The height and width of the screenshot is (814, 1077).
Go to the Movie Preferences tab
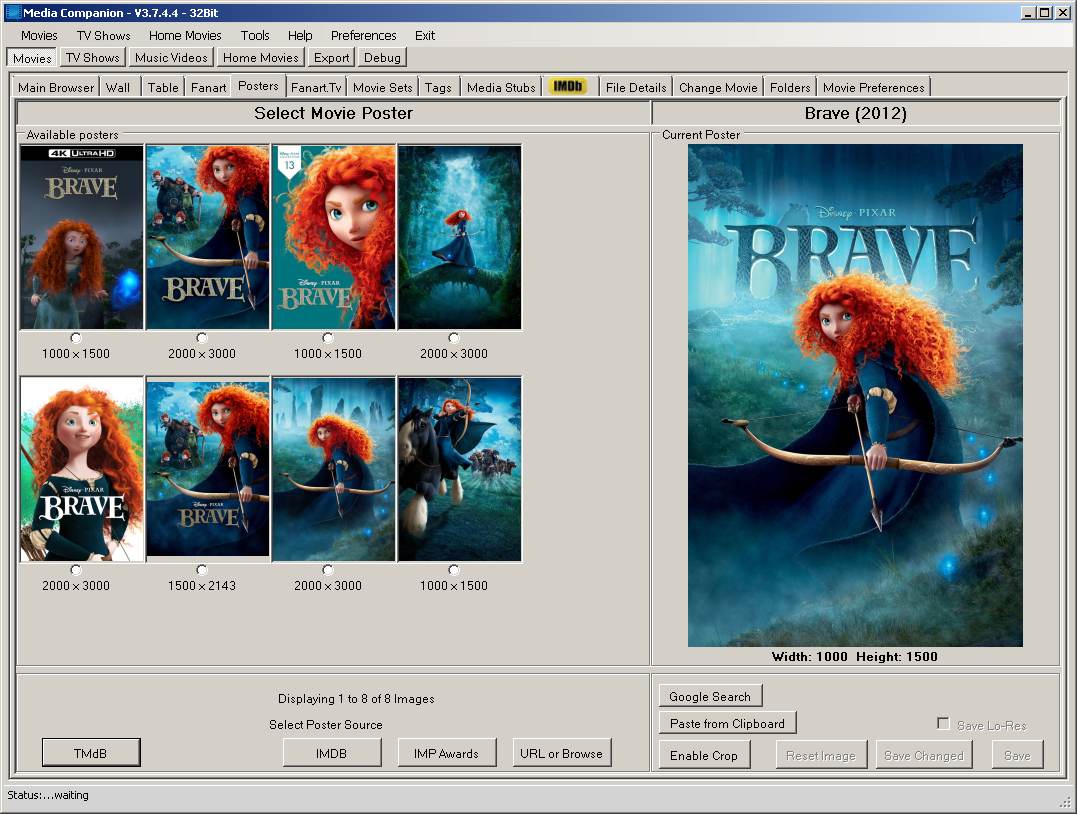pos(874,87)
